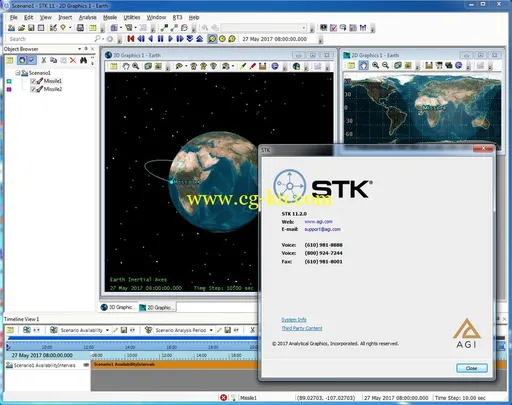Click the Close button in STK dialog

pyautogui.click(x=472, y=368)
